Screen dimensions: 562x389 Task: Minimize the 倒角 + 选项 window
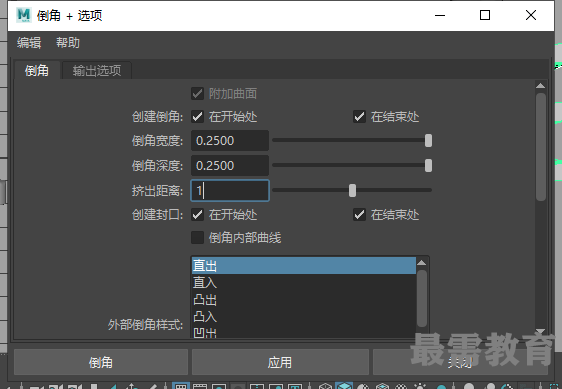440,15
